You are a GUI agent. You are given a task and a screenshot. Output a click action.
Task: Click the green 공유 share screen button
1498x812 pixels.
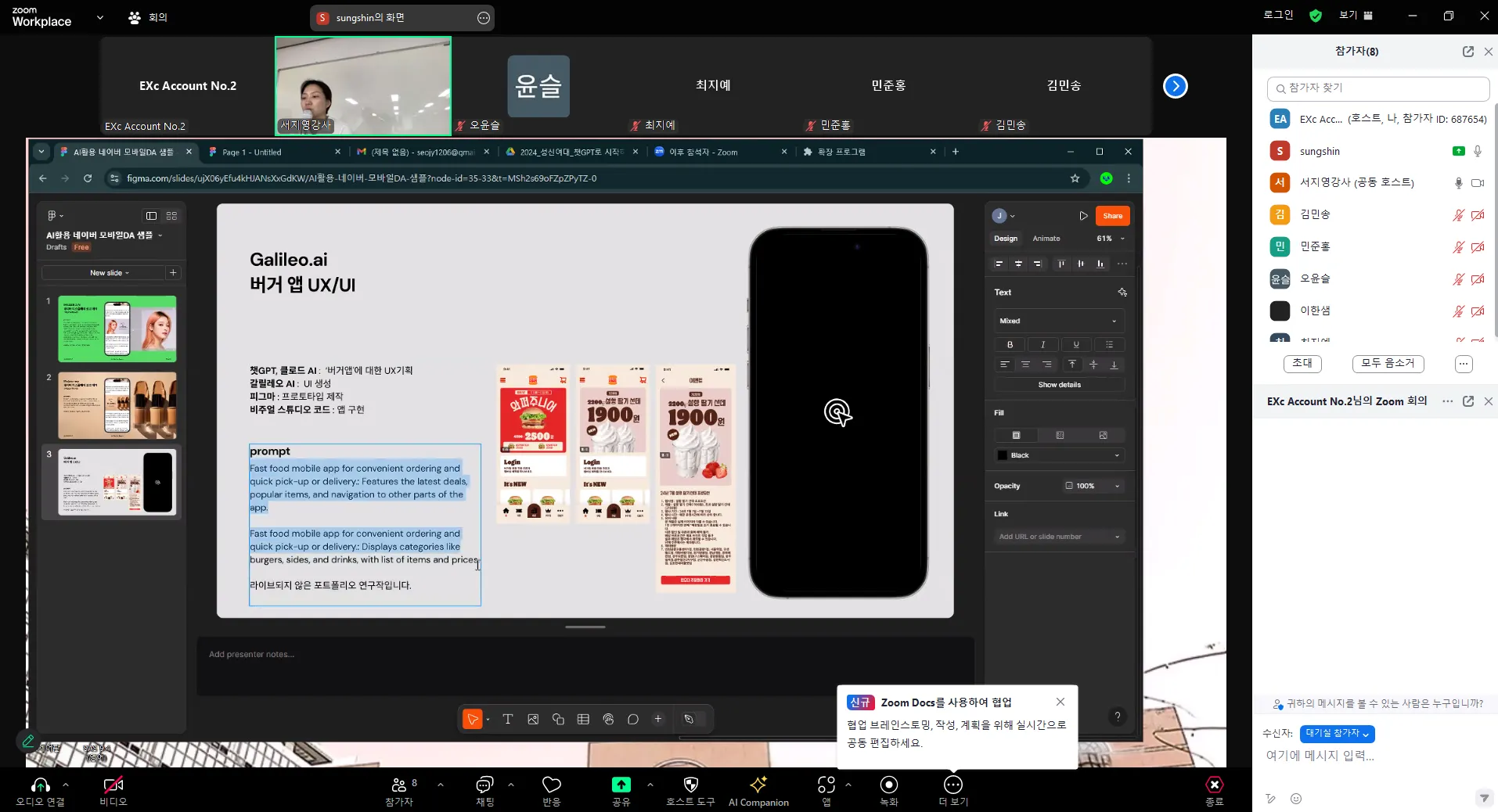(621, 792)
